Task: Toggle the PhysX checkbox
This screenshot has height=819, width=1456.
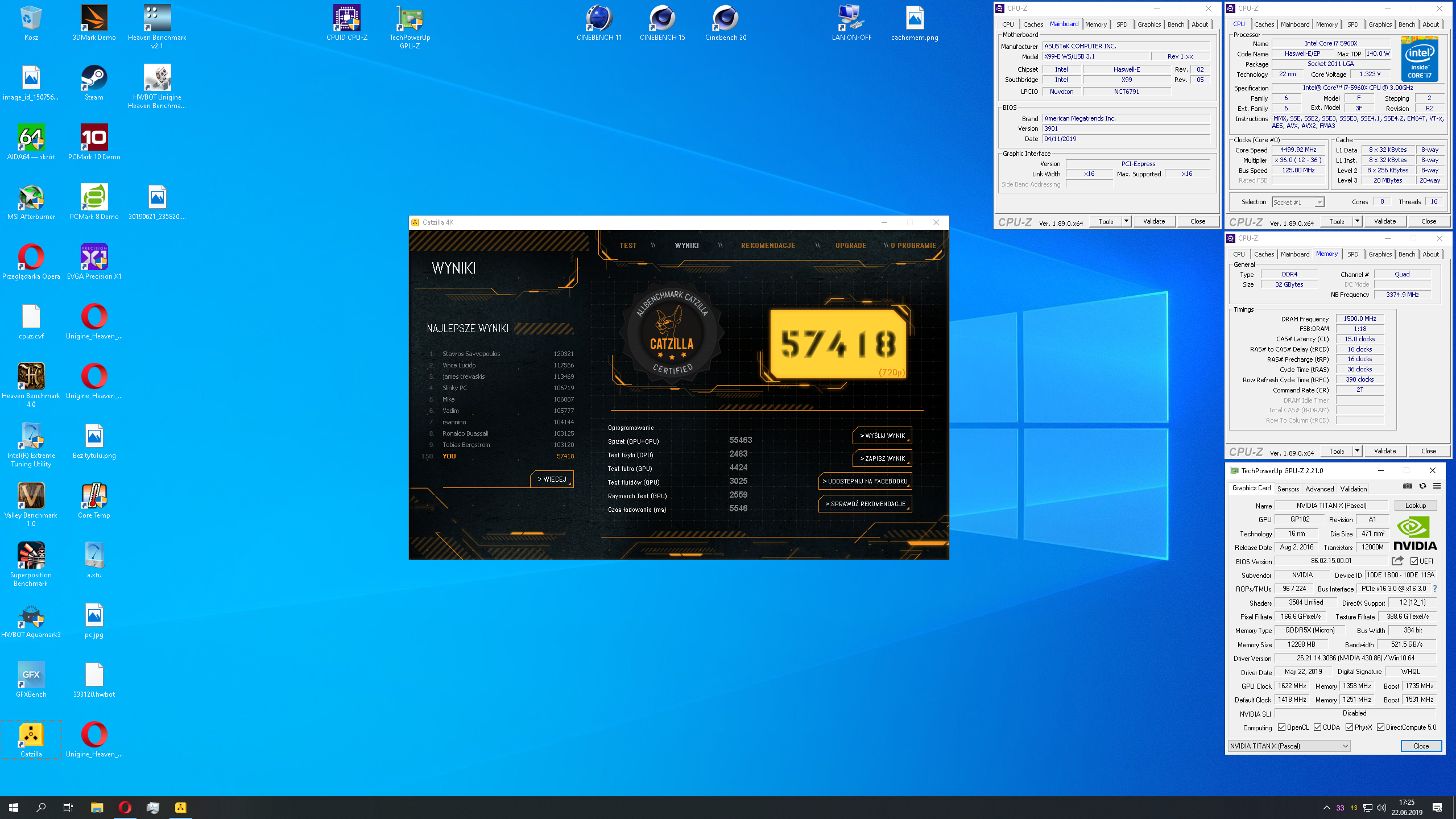Action: (1349, 727)
